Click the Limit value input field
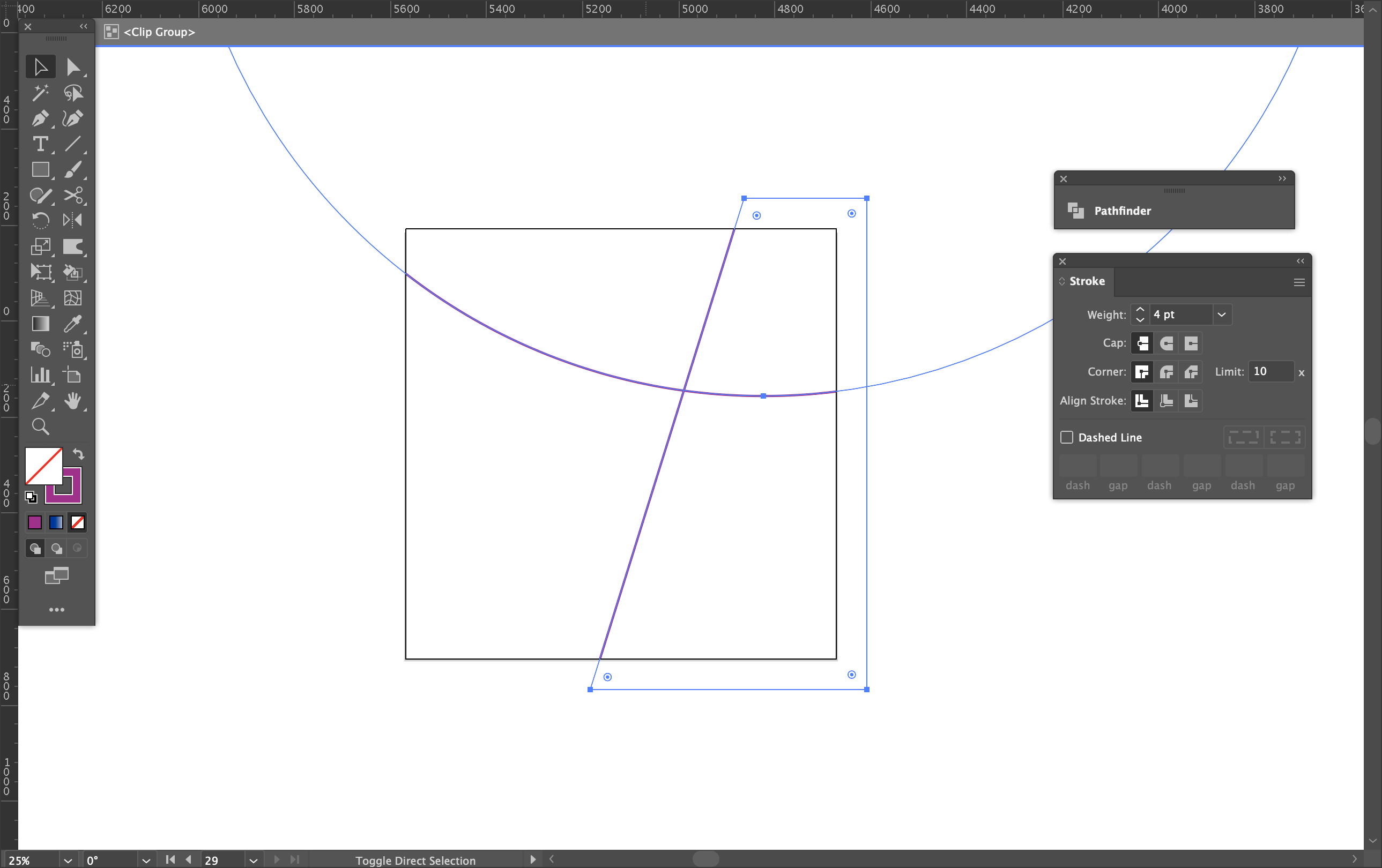This screenshot has height=868, width=1382. pyautogui.click(x=1270, y=371)
